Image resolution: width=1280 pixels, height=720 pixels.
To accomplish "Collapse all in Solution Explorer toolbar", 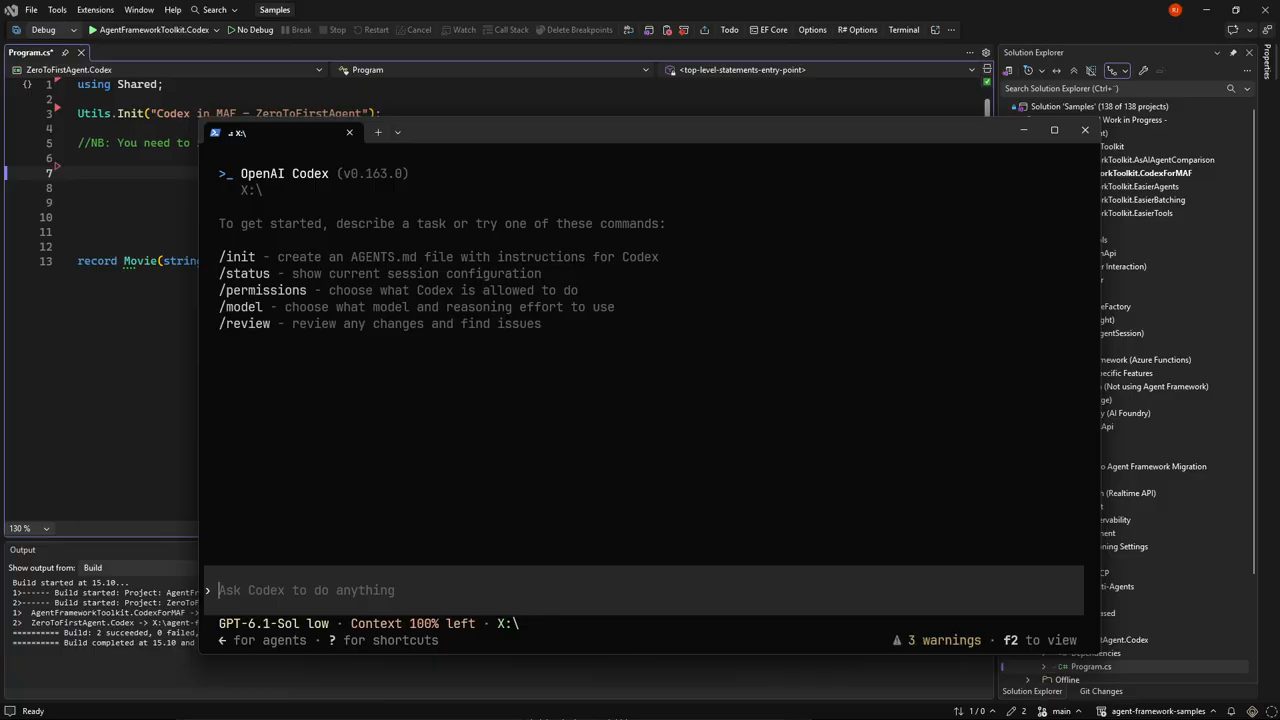I will tap(1074, 71).
